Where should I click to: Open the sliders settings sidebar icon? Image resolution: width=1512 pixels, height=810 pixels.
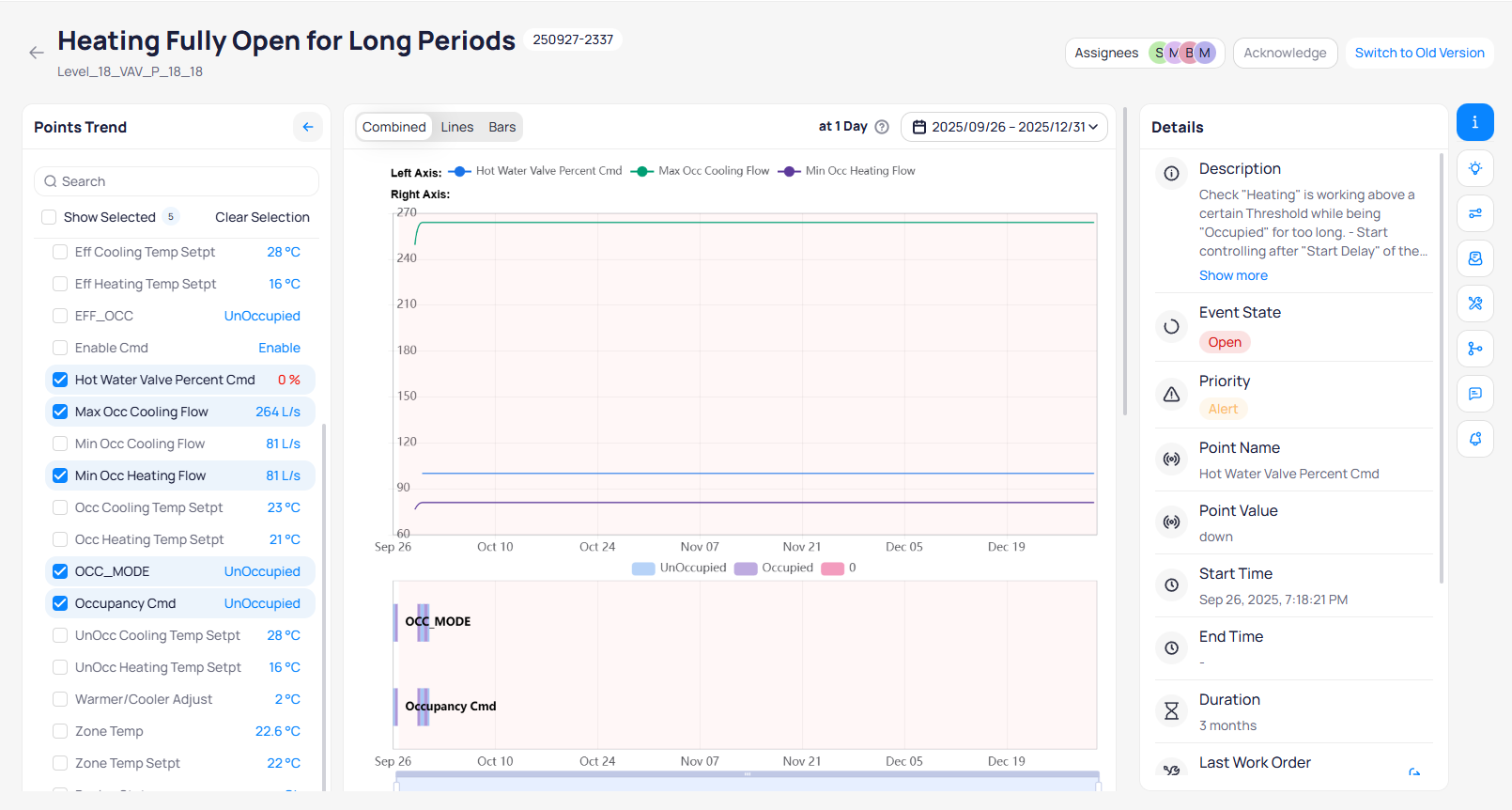tap(1474, 213)
